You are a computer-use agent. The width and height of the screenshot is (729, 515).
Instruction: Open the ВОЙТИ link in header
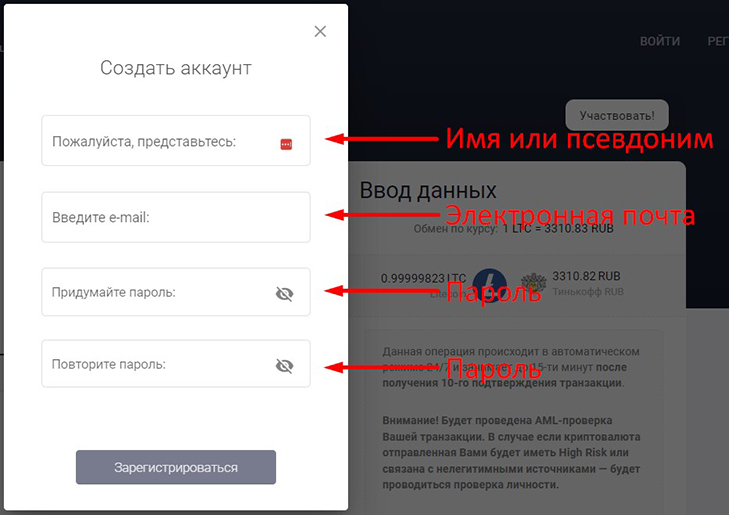coord(660,41)
